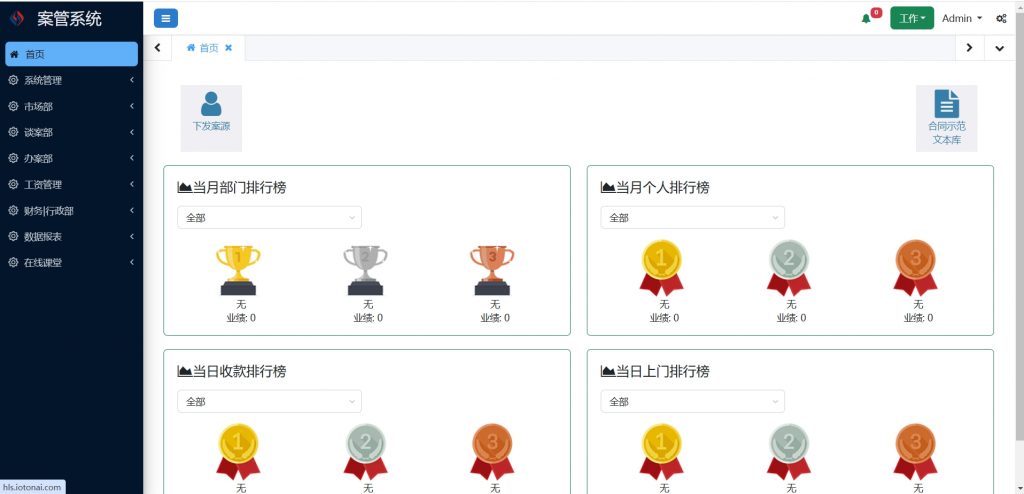Open the 全部 dropdown under 当日上门排行榜
This screenshot has height=494, width=1024.
click(692, 401)
